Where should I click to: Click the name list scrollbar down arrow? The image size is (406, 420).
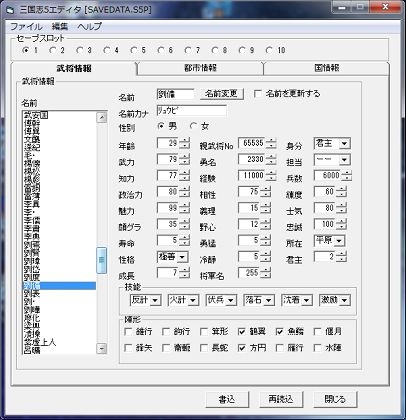102,349
